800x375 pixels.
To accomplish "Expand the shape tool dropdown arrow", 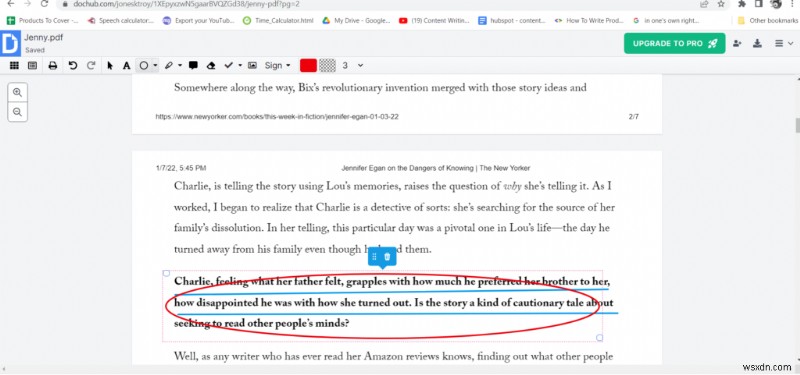I will coord(155,65).
